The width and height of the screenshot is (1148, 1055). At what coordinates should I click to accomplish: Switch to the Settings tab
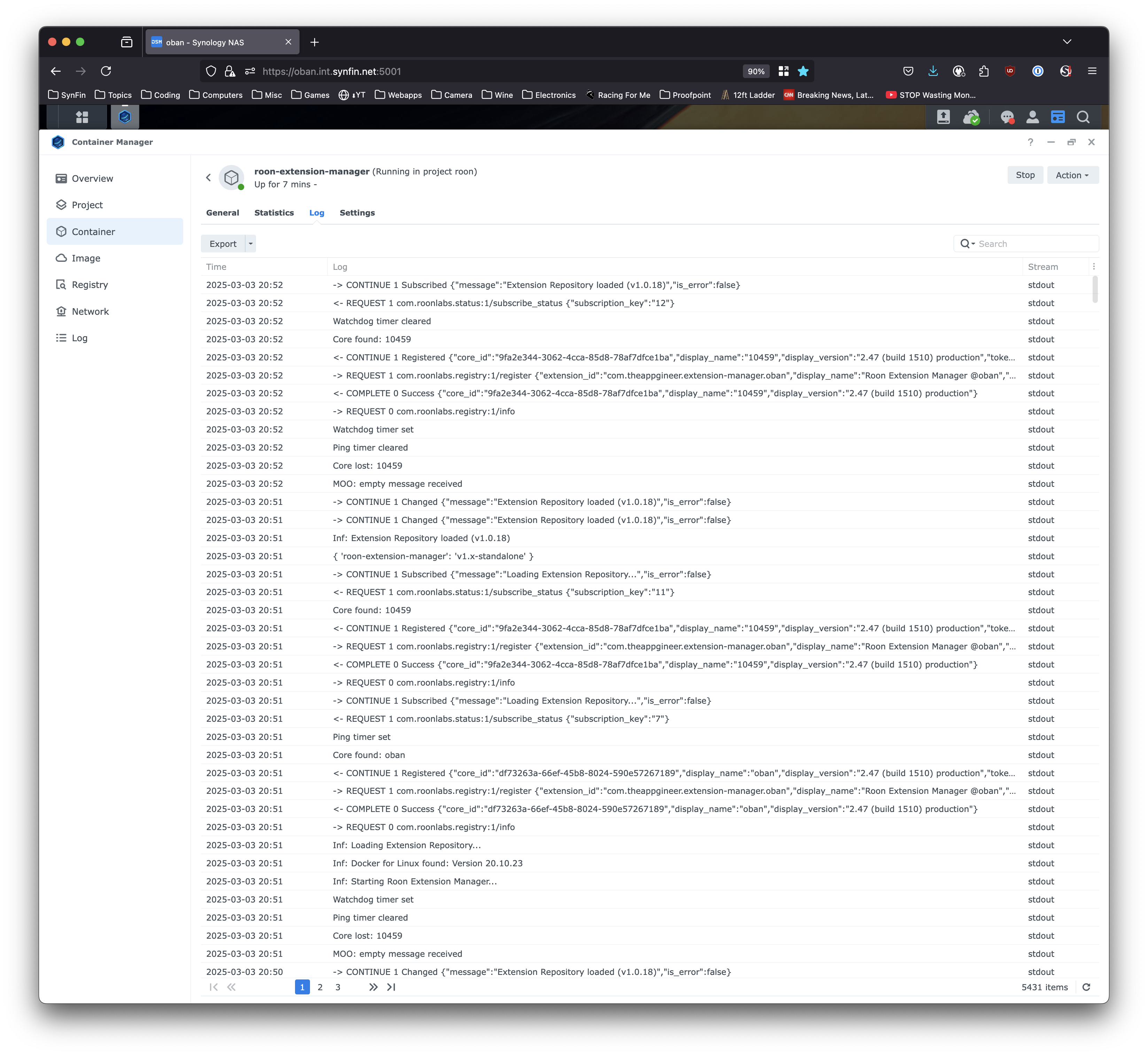[357, 213]
